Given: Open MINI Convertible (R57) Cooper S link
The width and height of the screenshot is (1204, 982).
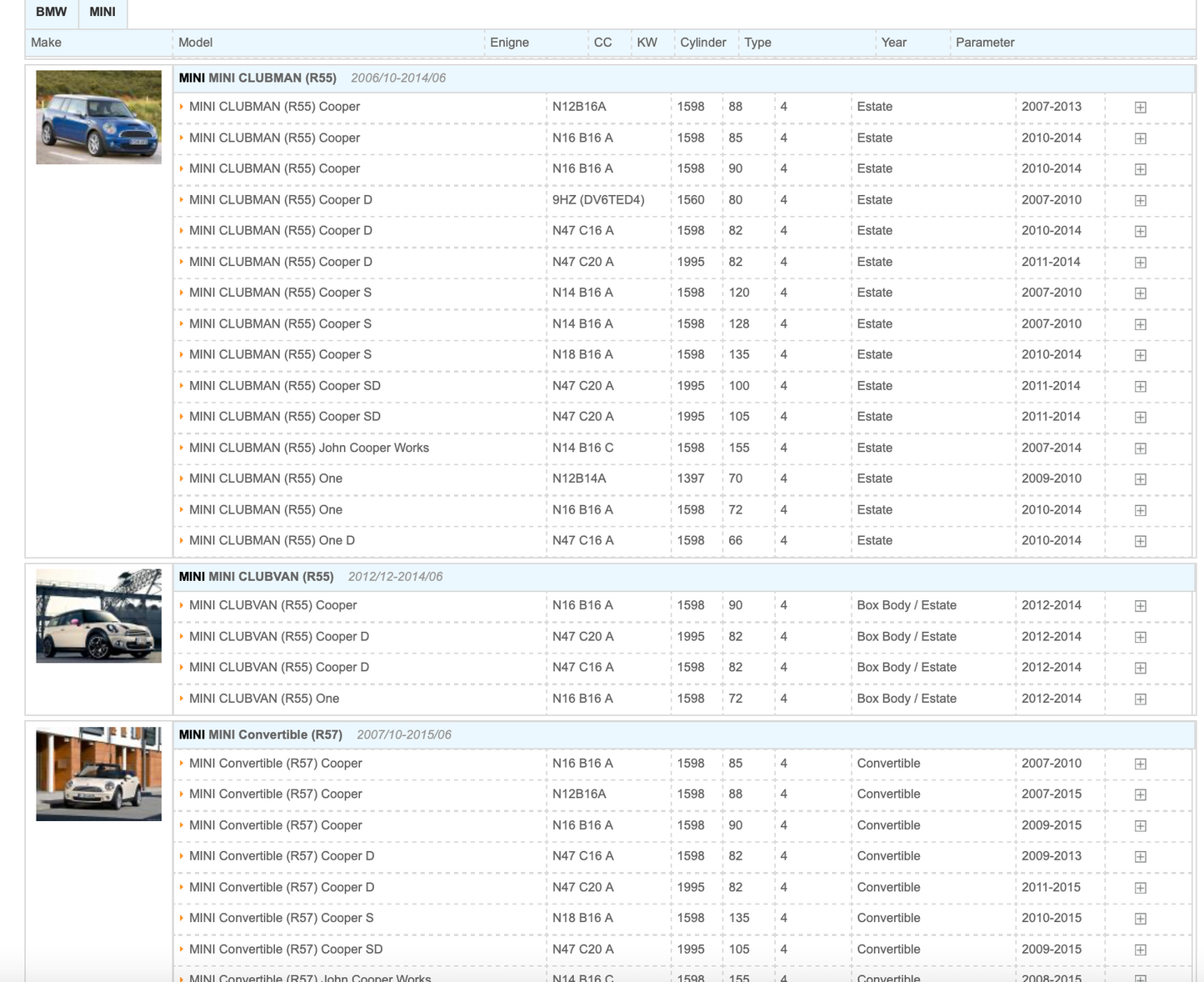Looking at the screenshot, I should 282,918.
